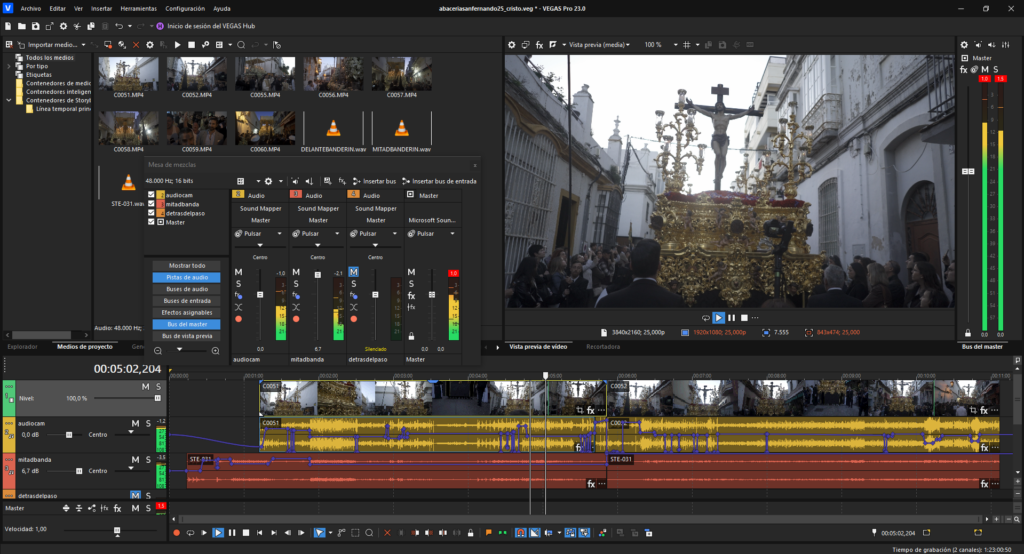Viewport: 1024px width, 554px height.
Task: Open the Herramientas menu
Action: 138,8
